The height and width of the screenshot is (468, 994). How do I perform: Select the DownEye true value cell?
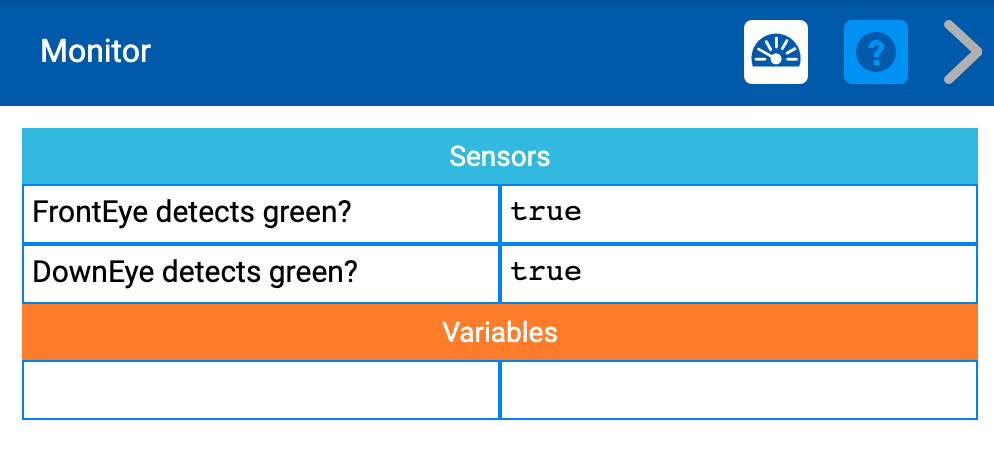pos(738,272)
